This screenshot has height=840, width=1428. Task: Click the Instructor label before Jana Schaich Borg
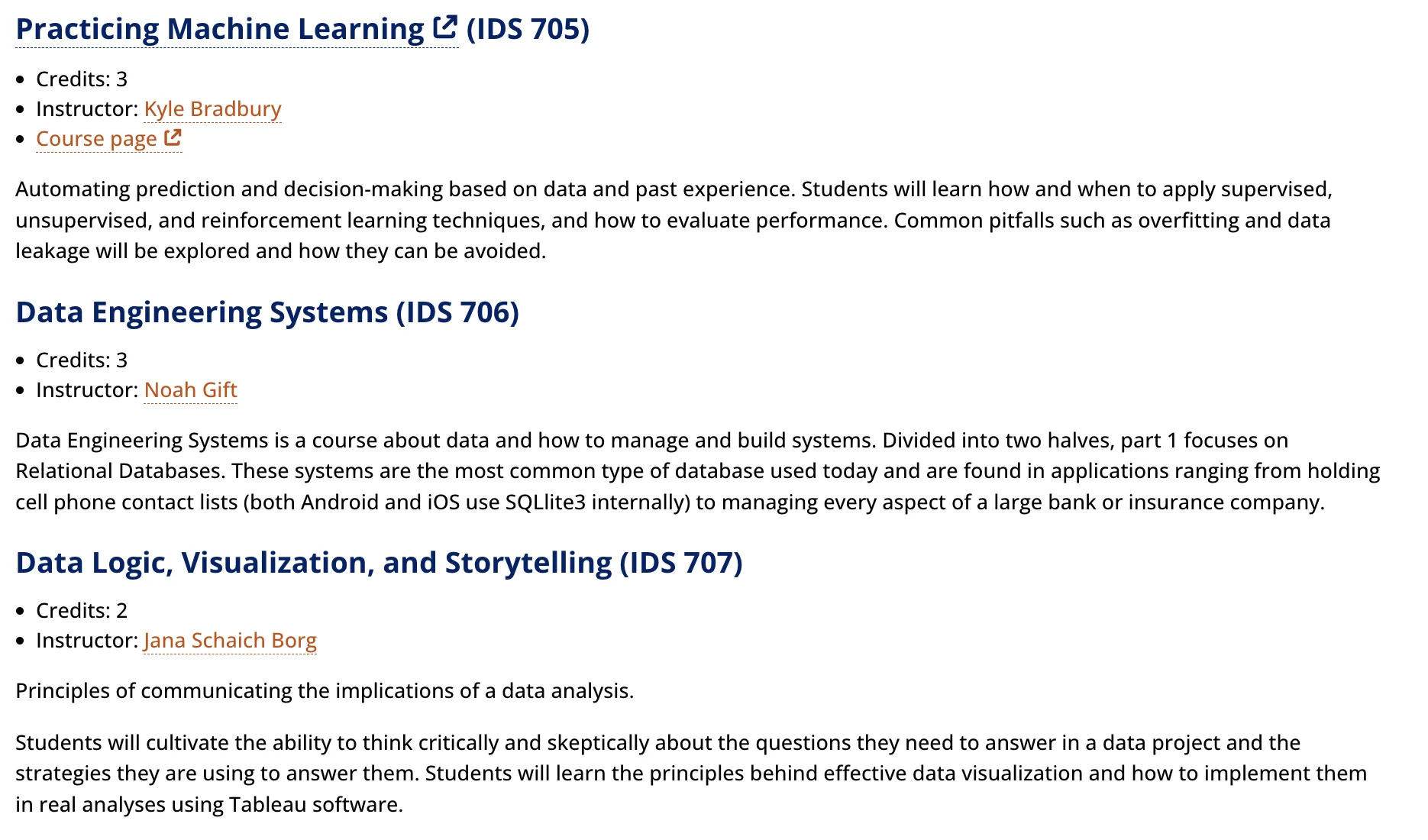[87, 641]
